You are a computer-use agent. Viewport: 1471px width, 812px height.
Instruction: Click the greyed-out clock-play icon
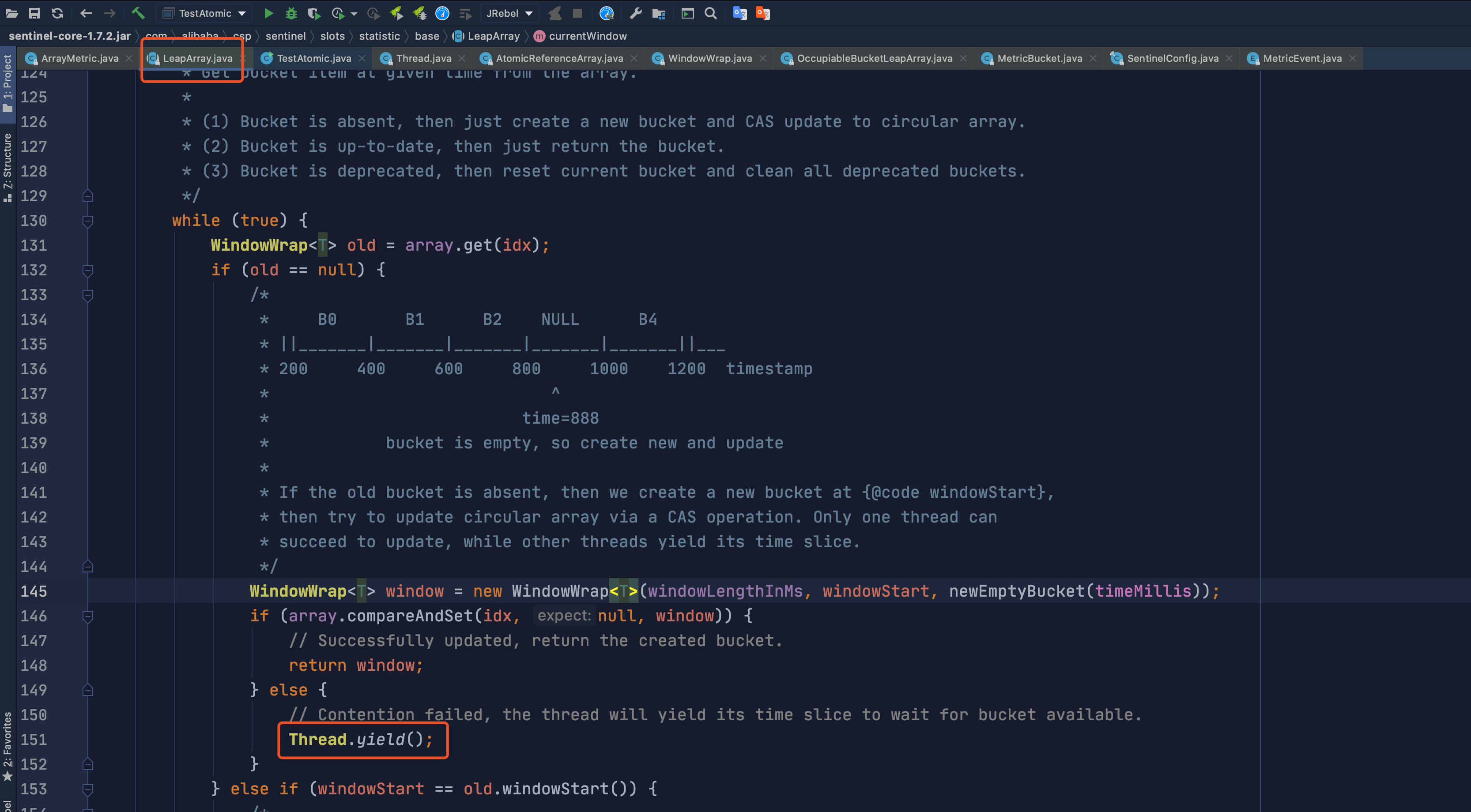pyautogui.click(x=373, y=13)
